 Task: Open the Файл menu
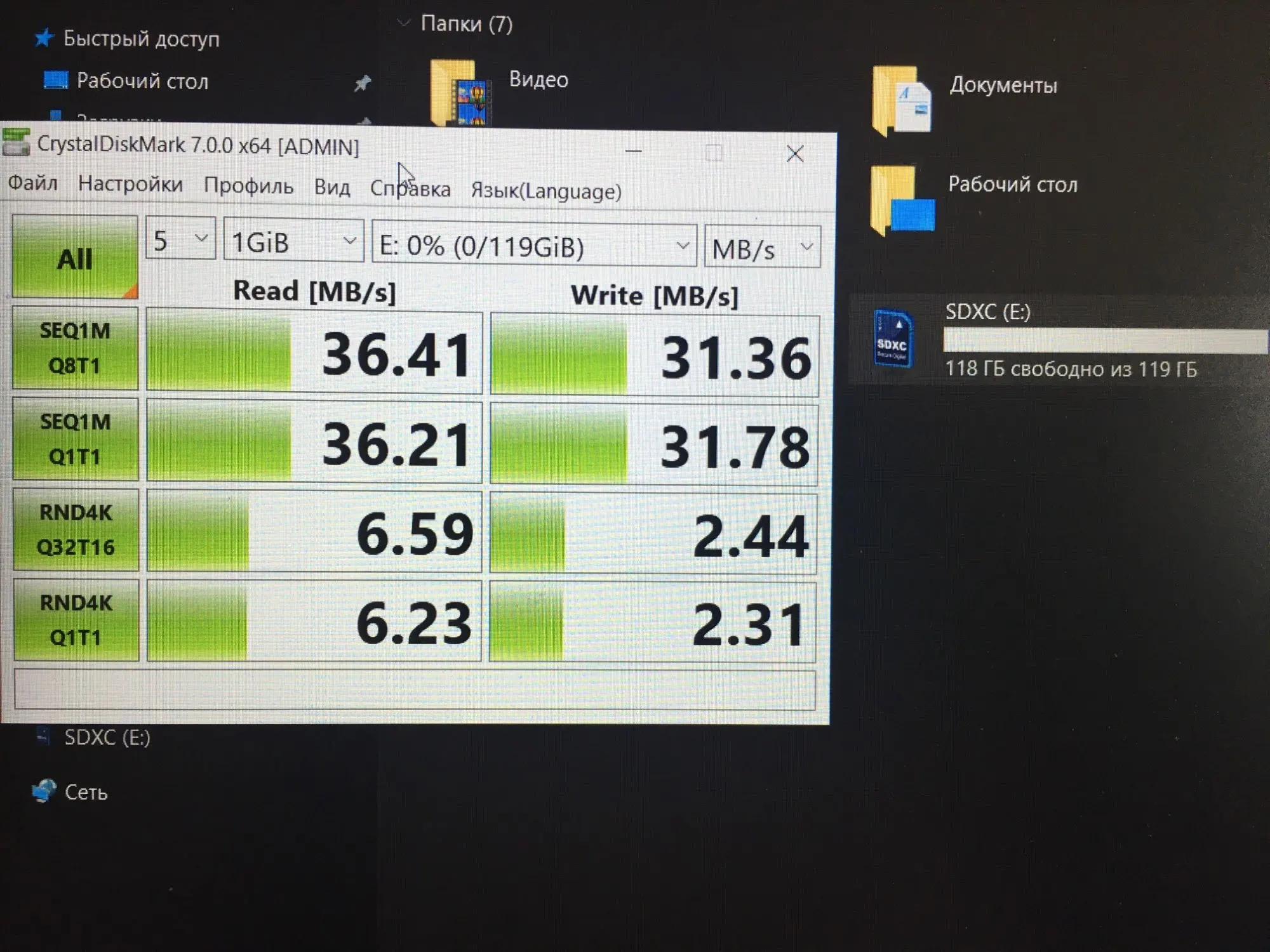[x=32, y=183]
